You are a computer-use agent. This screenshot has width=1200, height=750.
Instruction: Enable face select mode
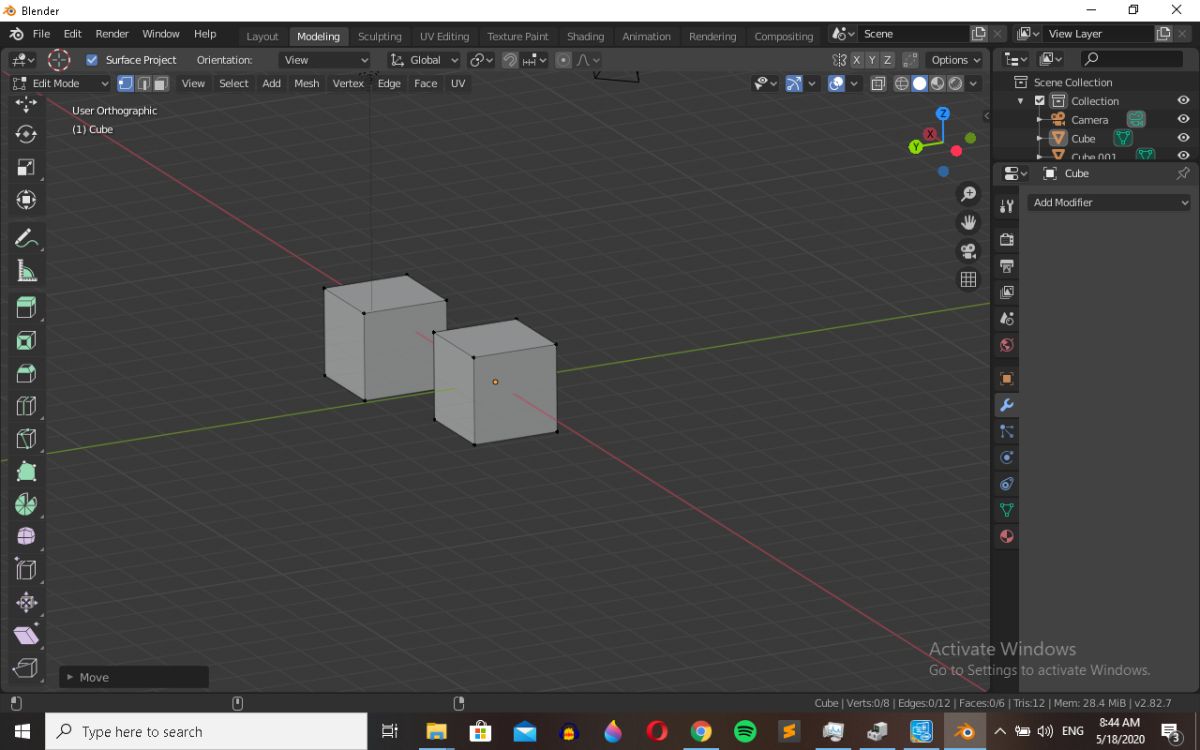pyautogui.click(x=160, y=84)
